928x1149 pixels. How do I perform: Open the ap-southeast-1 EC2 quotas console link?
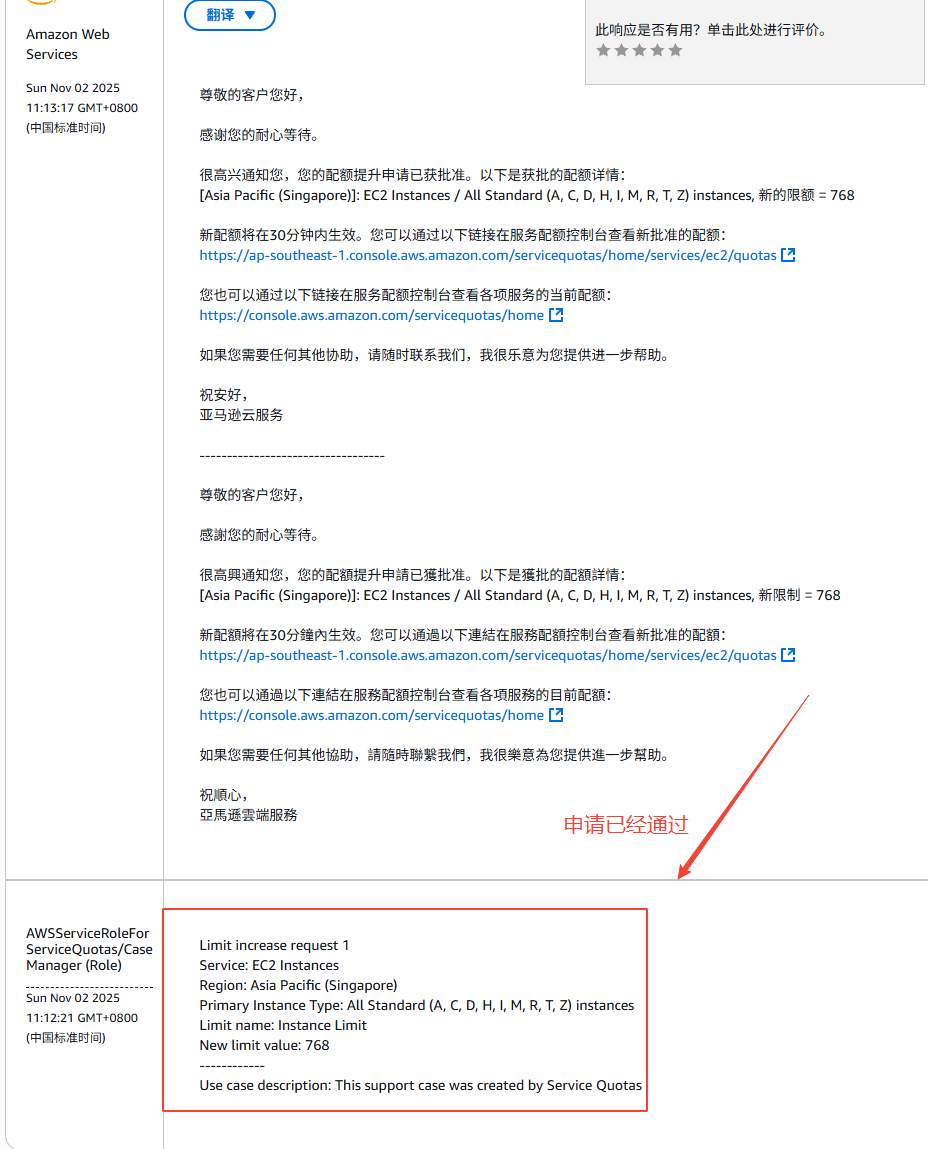point(488,254)
